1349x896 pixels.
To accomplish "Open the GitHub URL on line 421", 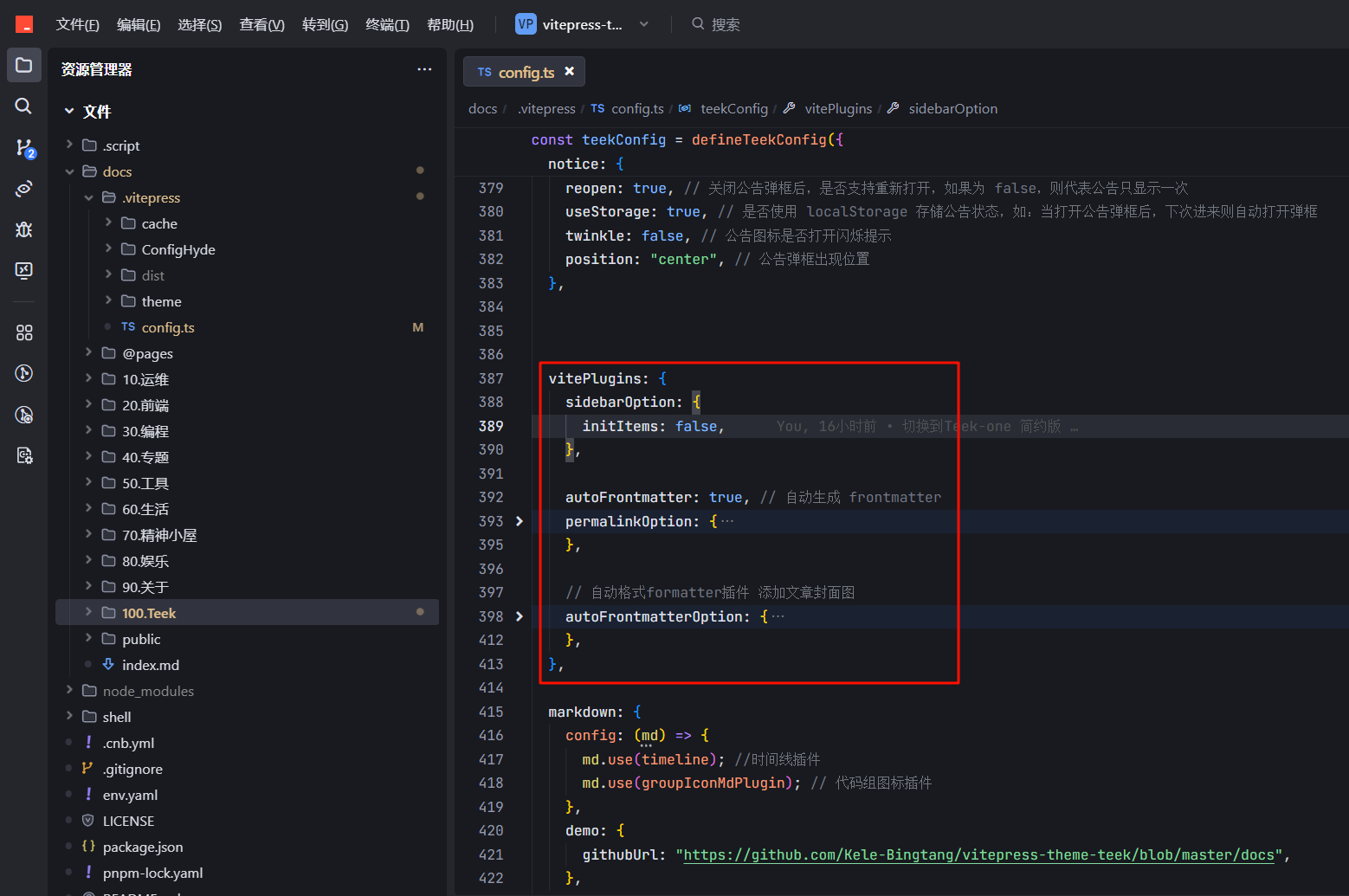I will [979, 854].
